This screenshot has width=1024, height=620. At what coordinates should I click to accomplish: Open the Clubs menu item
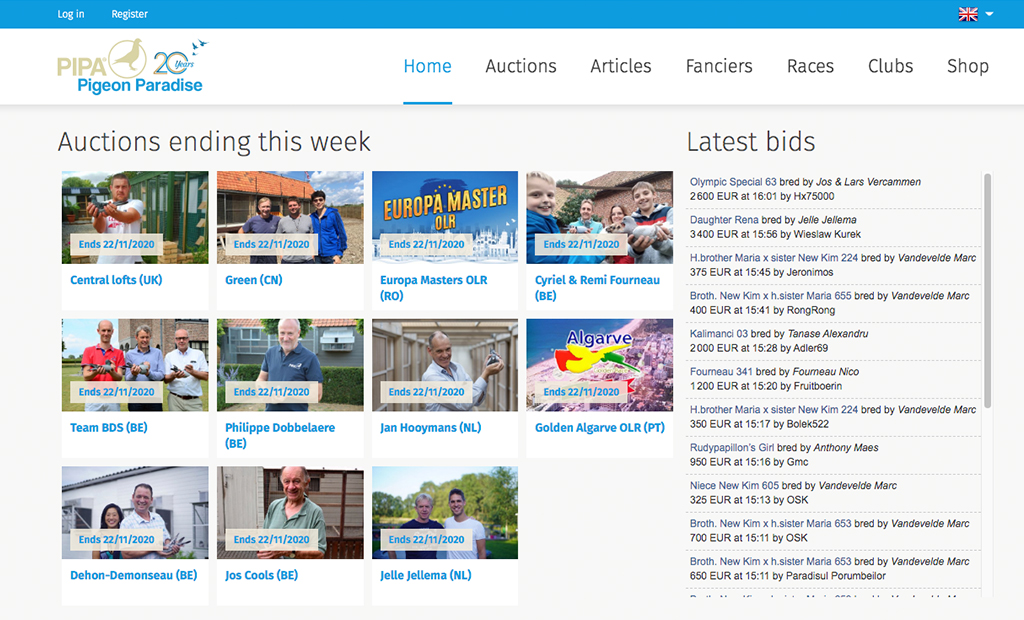890,66
